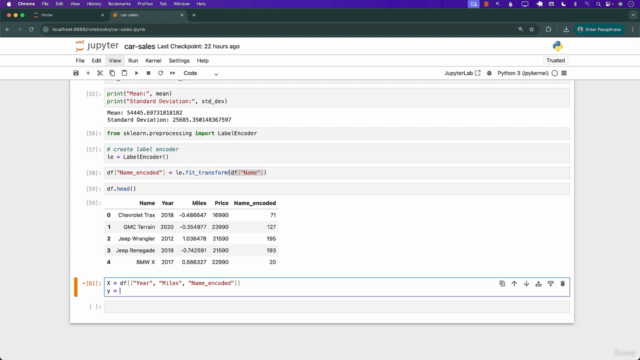This screenshot has height=360, width=640.
Task: Open a new browser tab with the plus
Action: (x=194, y=15)
